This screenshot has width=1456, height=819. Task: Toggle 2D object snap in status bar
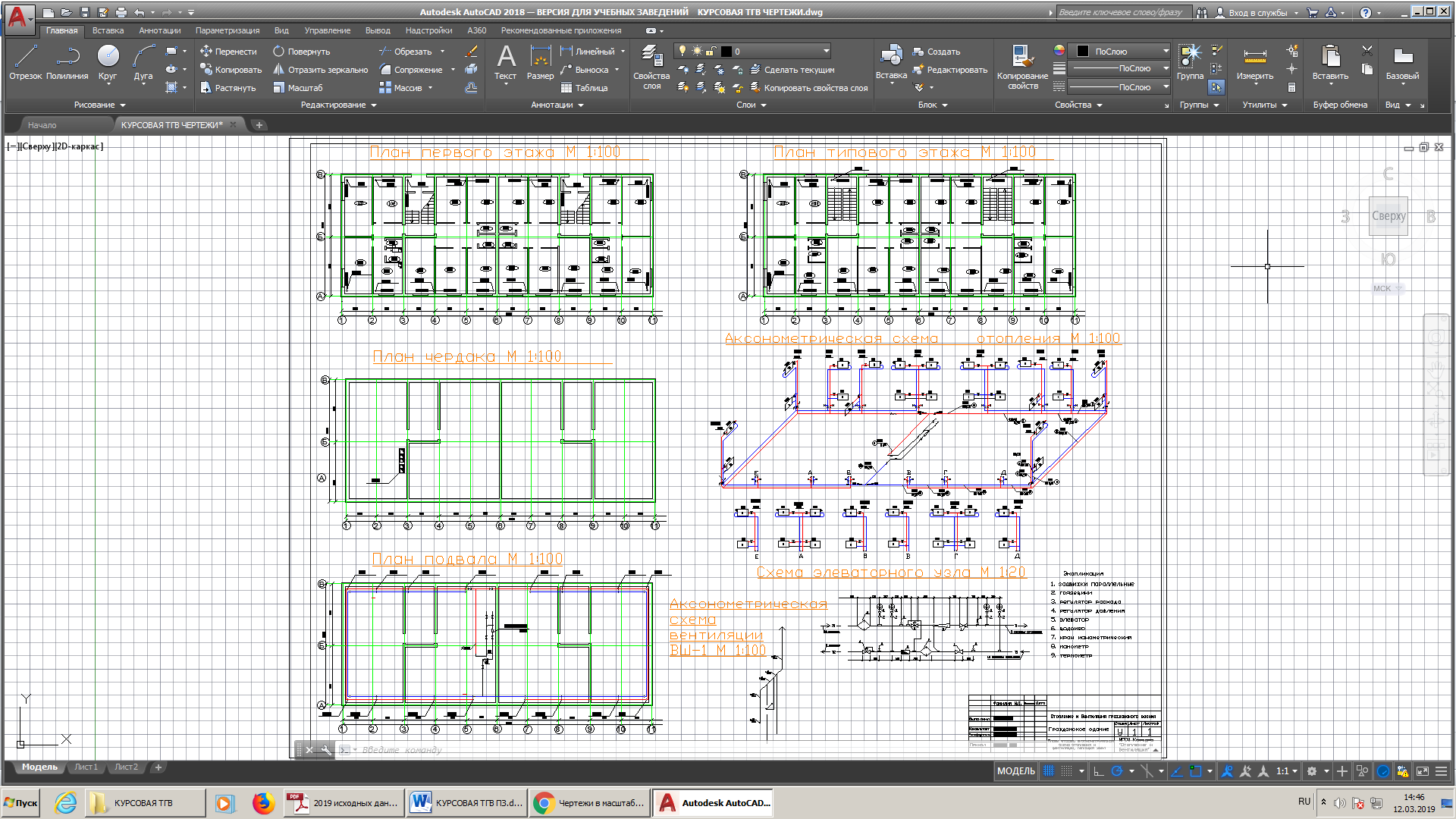tap(1196, 771)
